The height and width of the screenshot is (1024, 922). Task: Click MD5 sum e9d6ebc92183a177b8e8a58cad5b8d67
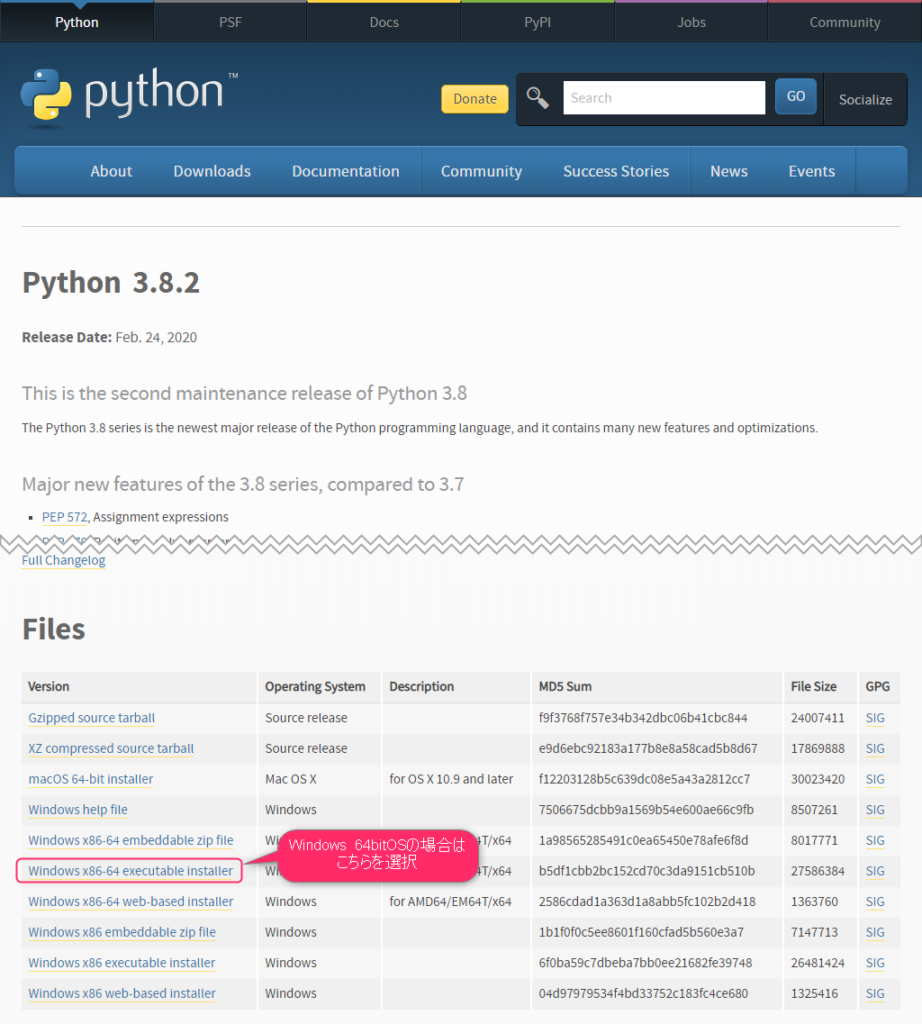(x=648, y=748)
